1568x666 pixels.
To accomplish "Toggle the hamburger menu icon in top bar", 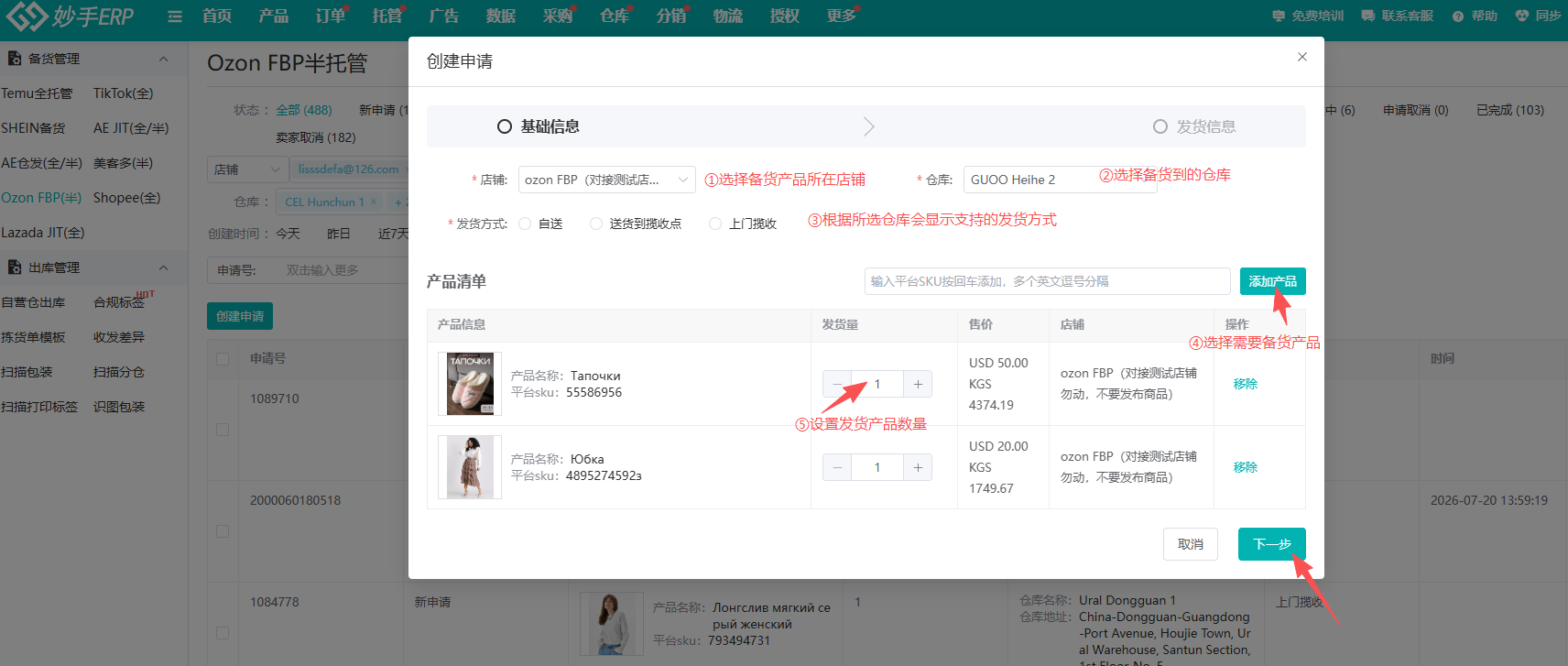I will click(175, 16).
